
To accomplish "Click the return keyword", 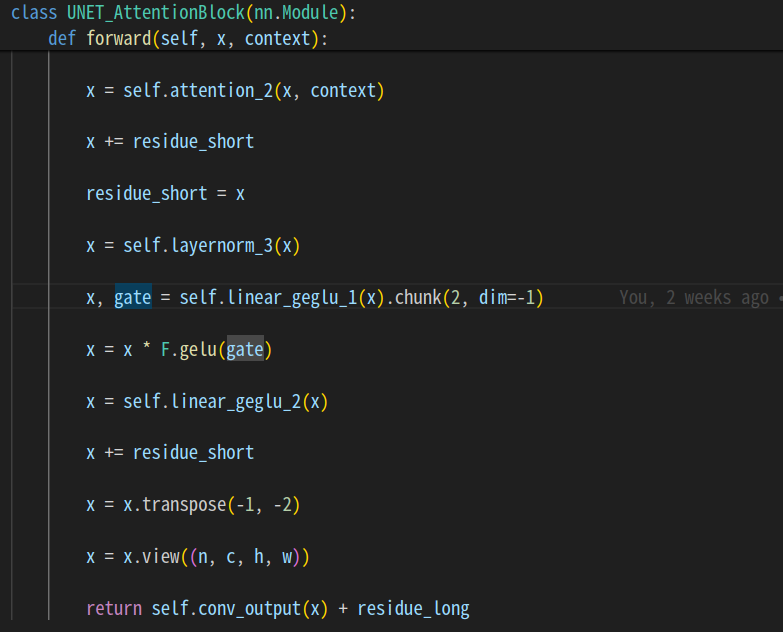I will point(114,609).
